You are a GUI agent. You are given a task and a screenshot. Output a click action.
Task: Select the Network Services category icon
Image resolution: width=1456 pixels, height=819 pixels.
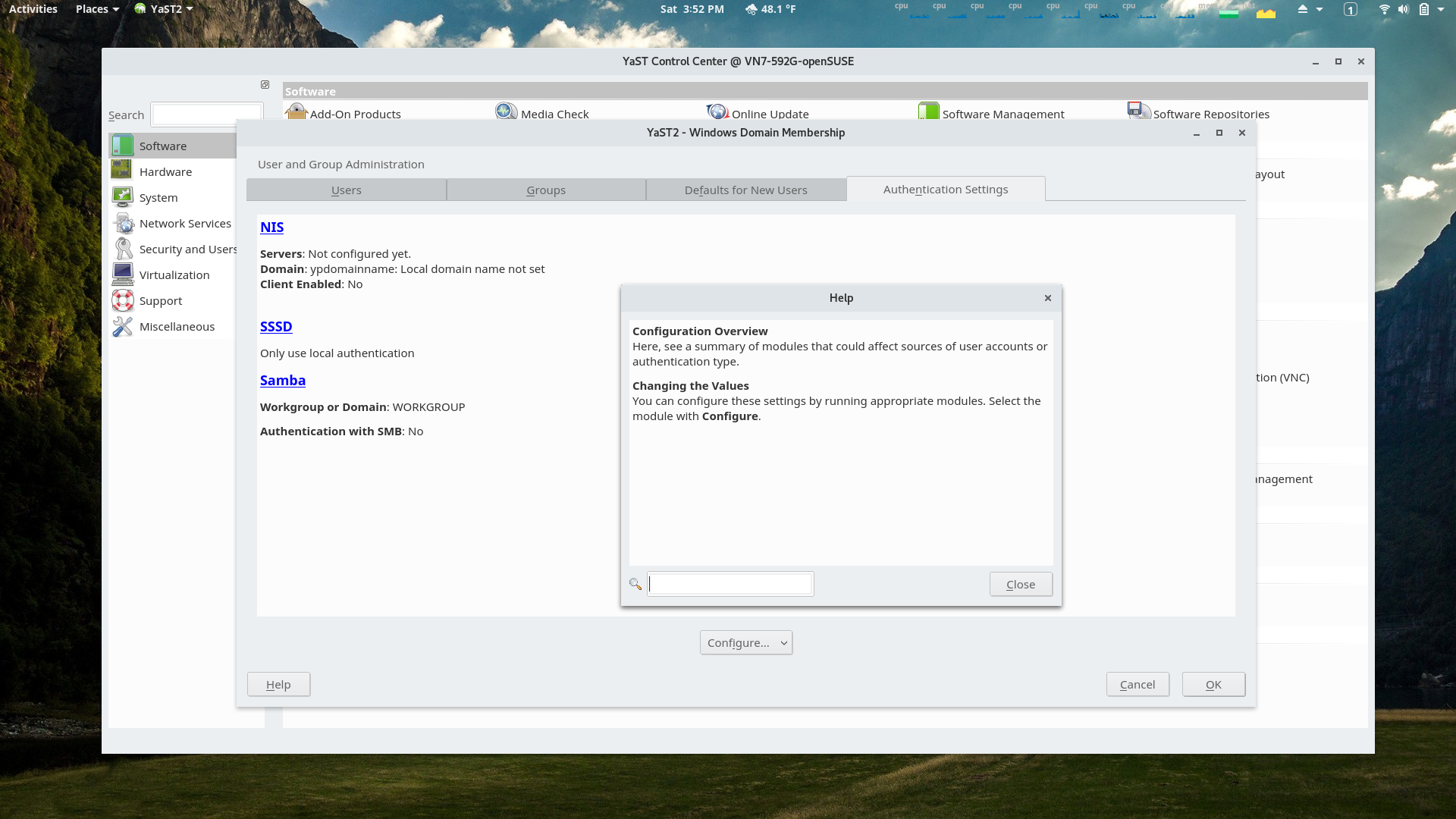pyautogui.click(x=122, y=223)
